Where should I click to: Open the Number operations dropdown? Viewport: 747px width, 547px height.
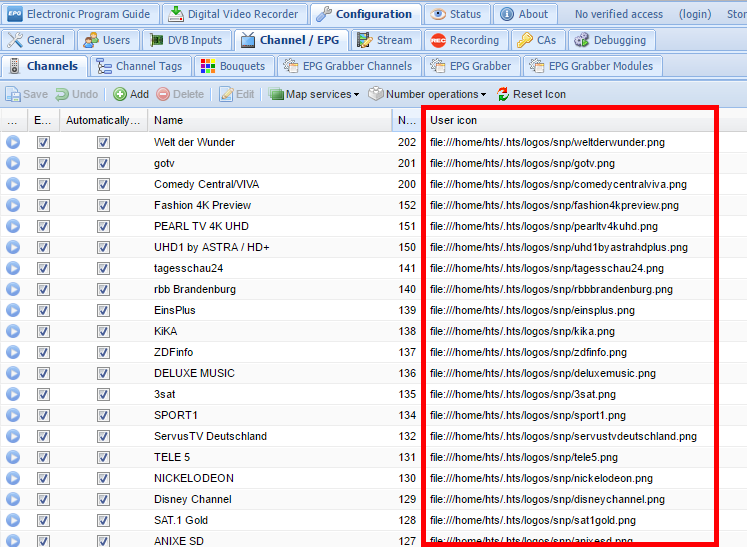pos(427,94)
